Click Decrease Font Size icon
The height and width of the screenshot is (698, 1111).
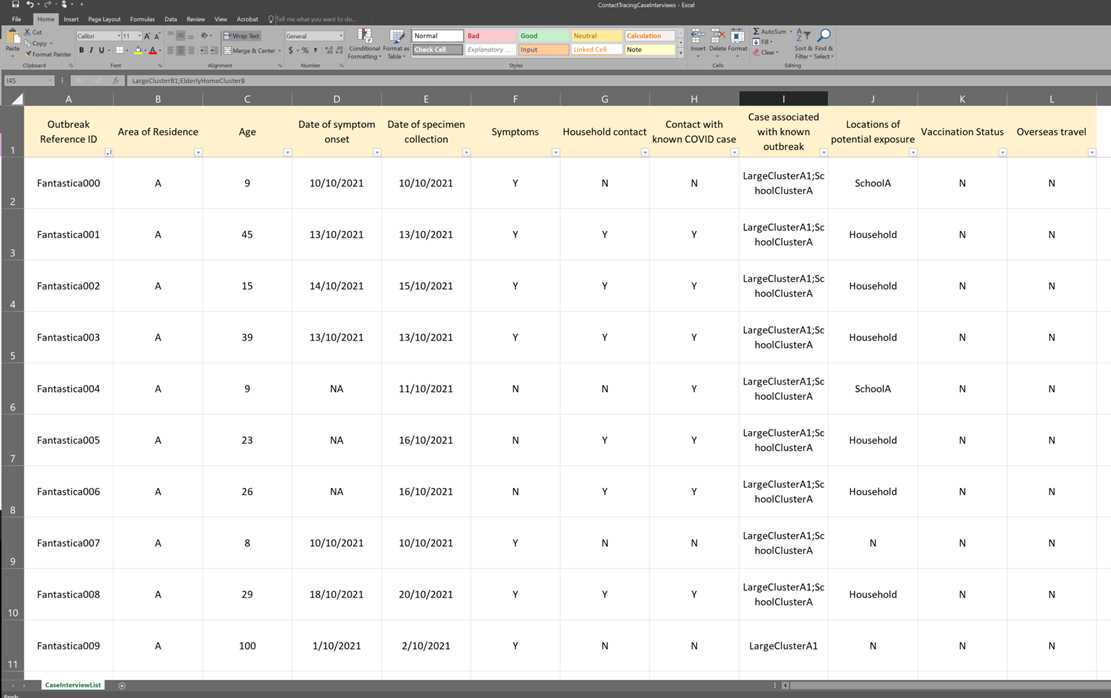click(157, 36)
